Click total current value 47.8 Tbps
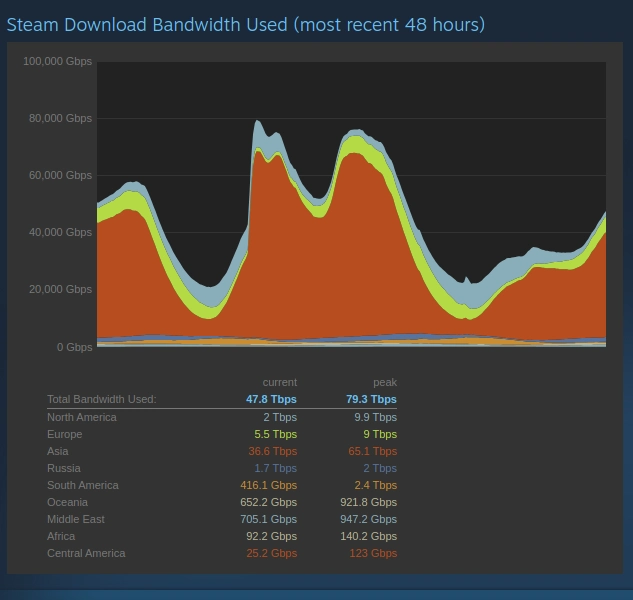This screenshot has height=600, width=633. coord(271,399)
